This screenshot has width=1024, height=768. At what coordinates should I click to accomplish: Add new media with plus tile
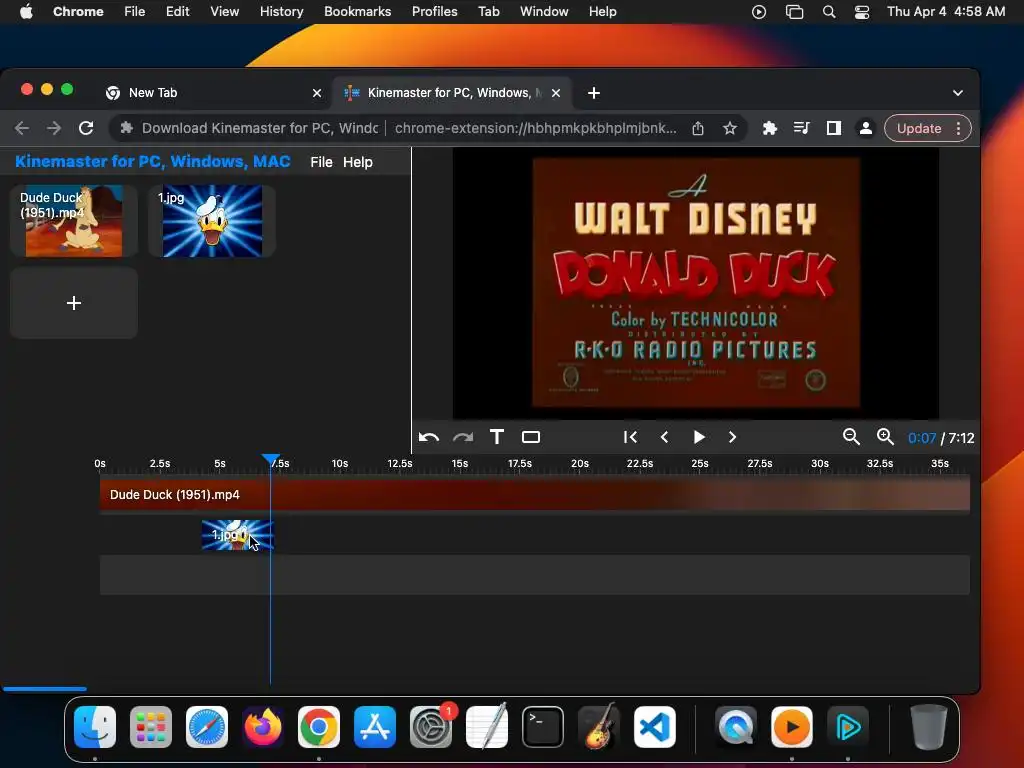click(74, 303)
